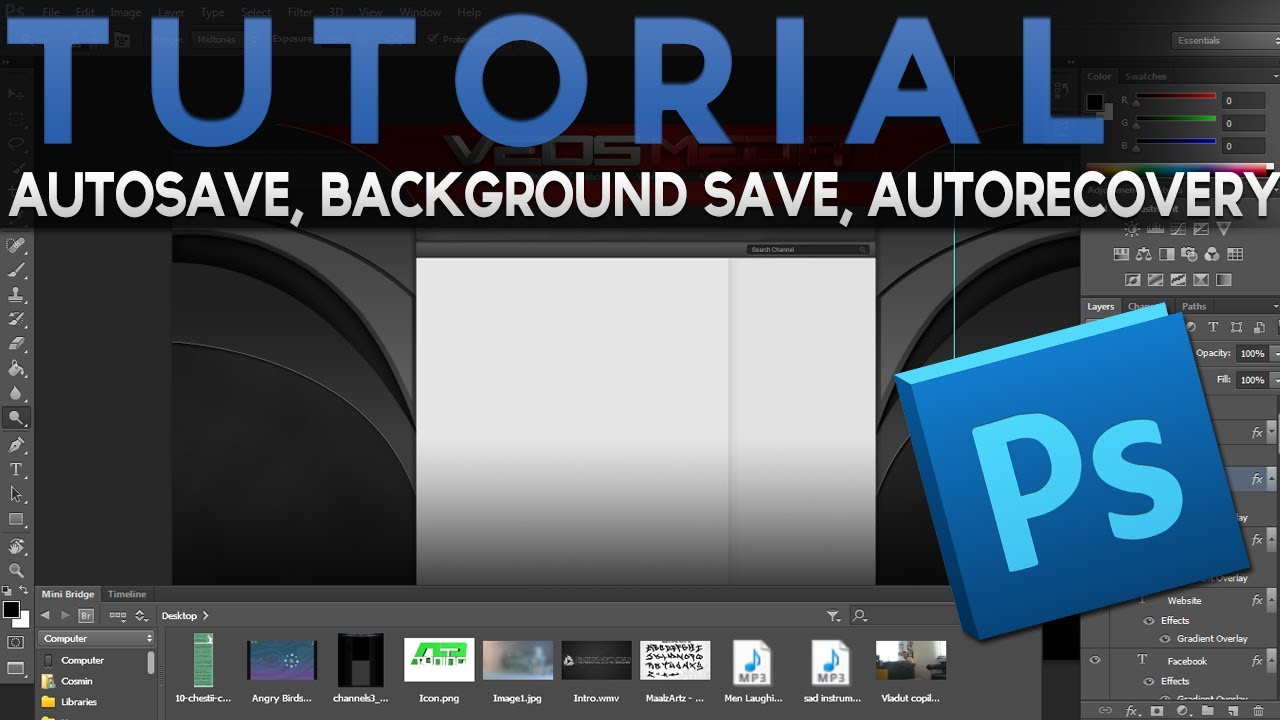Switch to the Mini Bridge tab
The width and height of the screenshot is (1280, 720).
68,594
